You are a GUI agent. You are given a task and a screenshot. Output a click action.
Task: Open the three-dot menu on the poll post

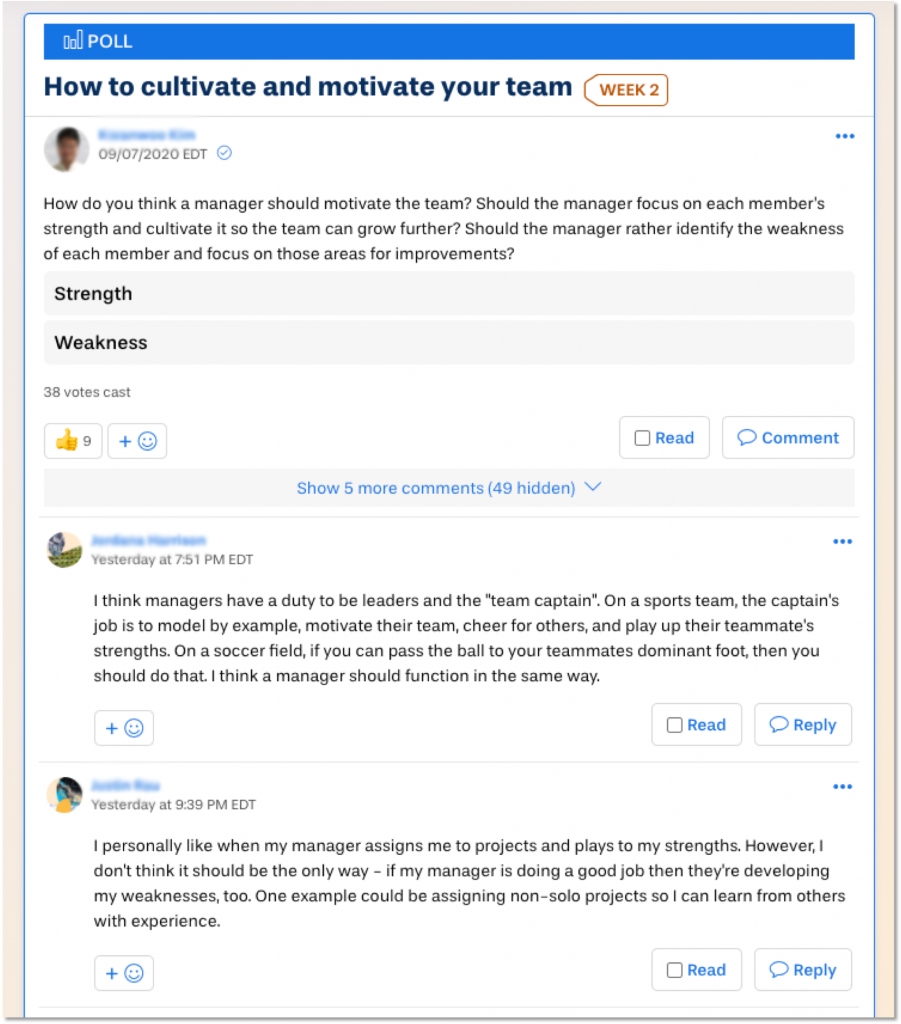(845, 136)
